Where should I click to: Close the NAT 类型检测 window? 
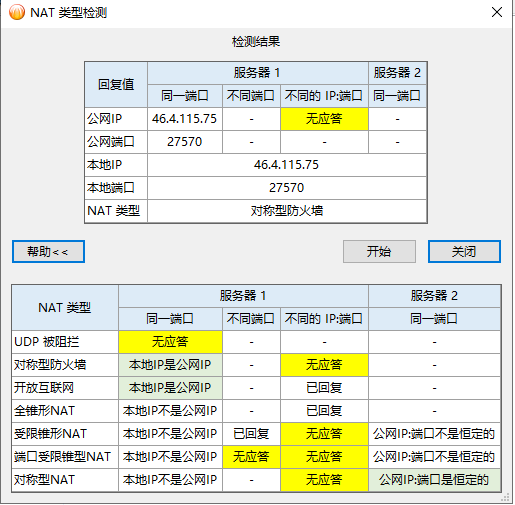[x=497, y=12]
